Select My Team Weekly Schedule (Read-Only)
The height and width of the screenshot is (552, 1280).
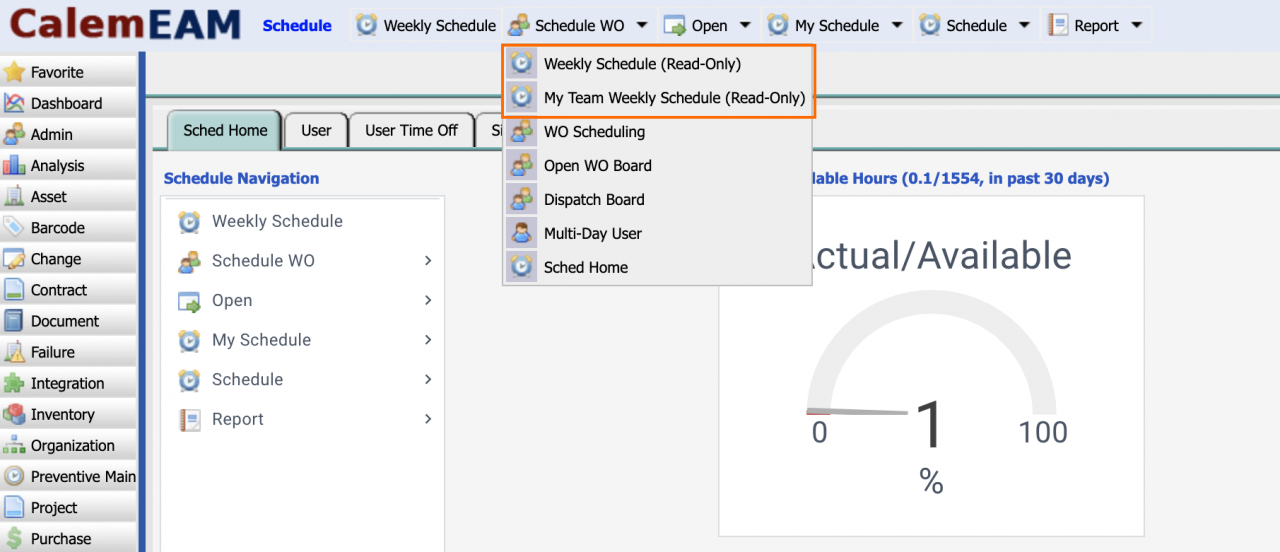659,98
